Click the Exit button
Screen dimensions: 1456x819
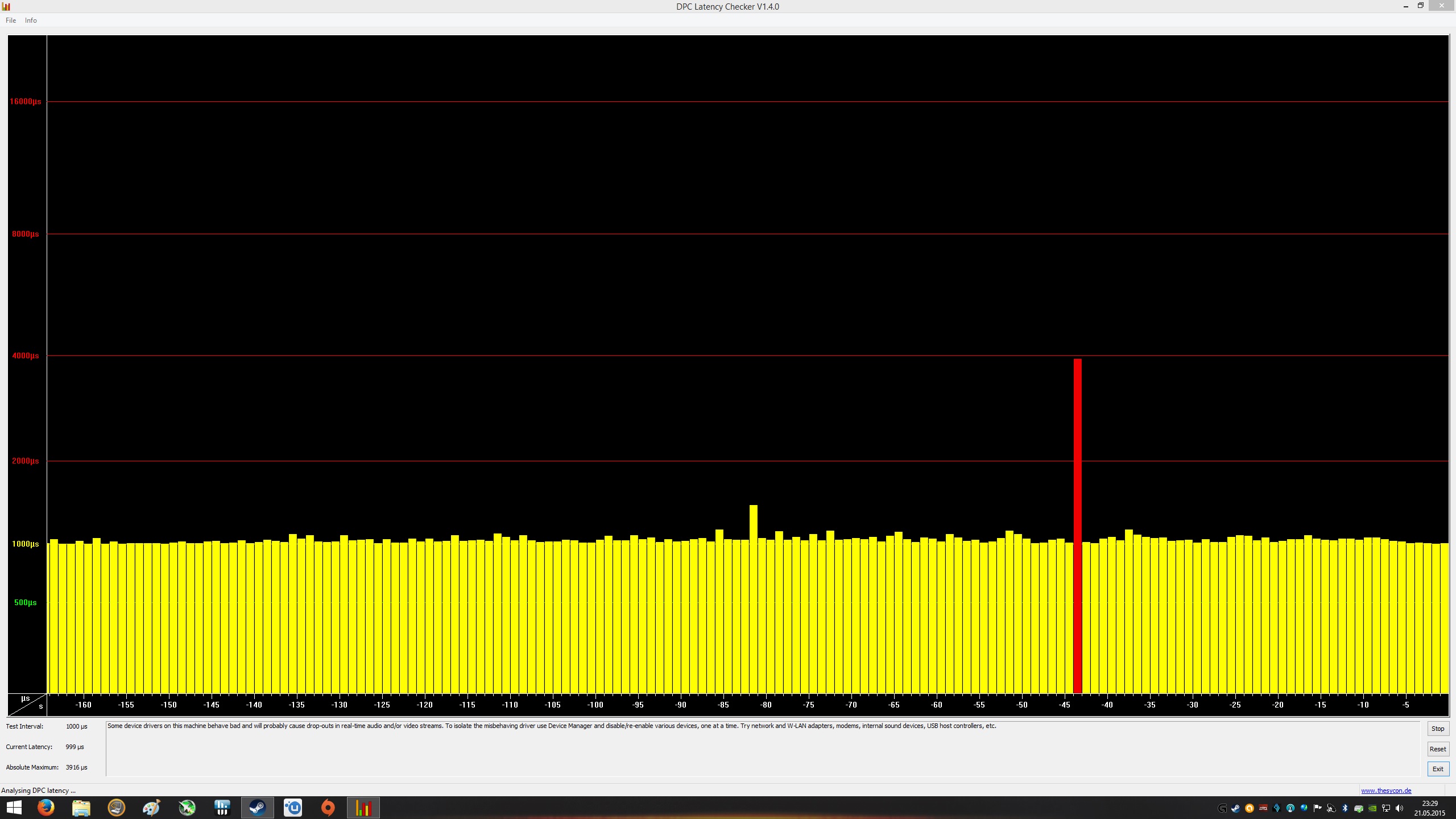(1438, 769)
